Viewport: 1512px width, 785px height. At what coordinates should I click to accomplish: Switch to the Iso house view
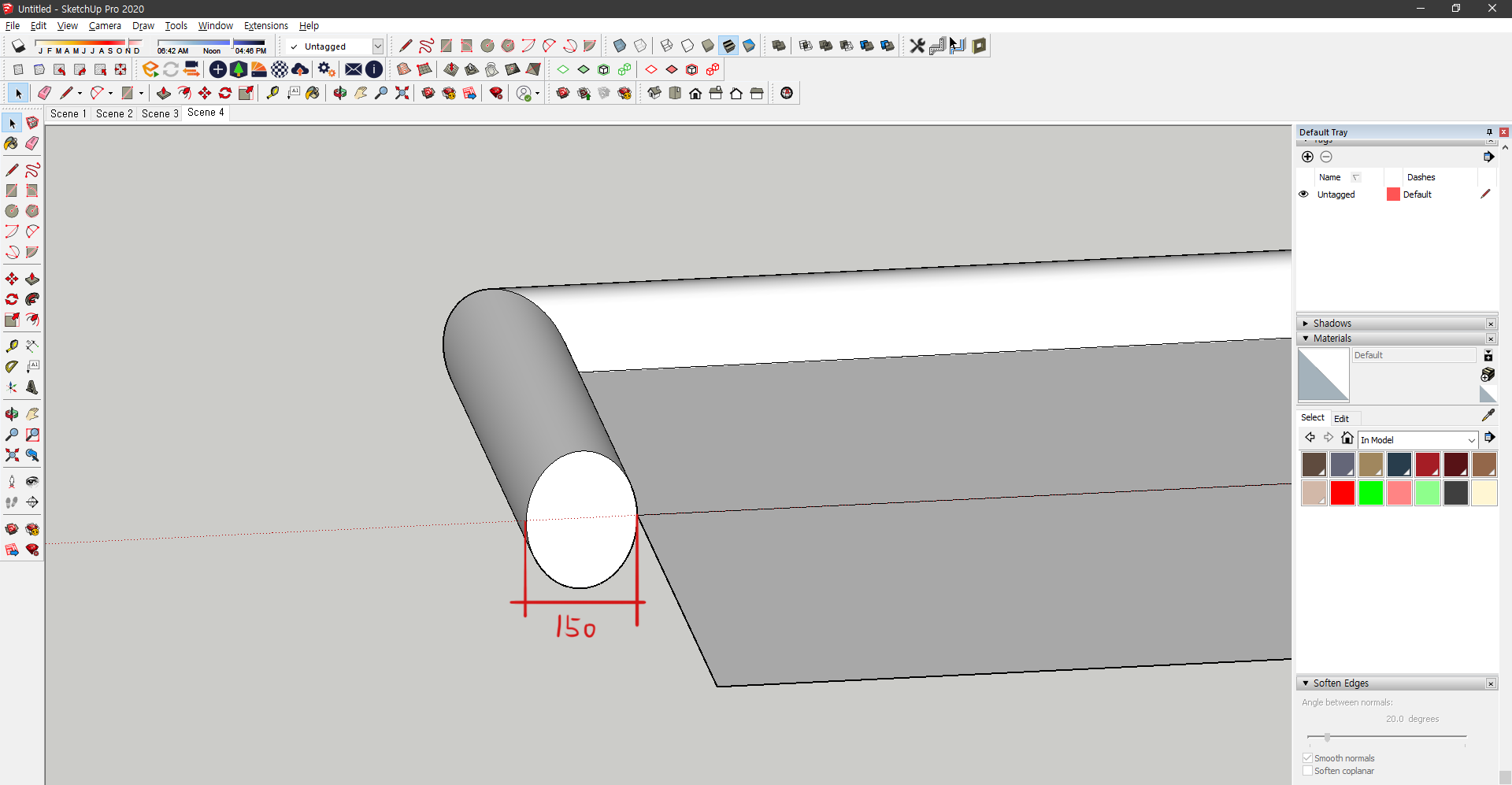pyautogui.click(x=654, y=93)
